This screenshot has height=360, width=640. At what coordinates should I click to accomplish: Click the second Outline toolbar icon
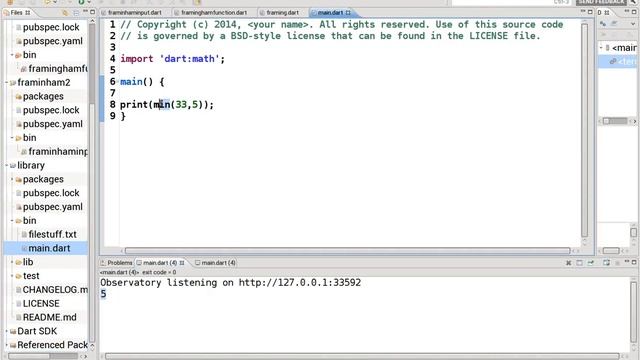(615, 24)
